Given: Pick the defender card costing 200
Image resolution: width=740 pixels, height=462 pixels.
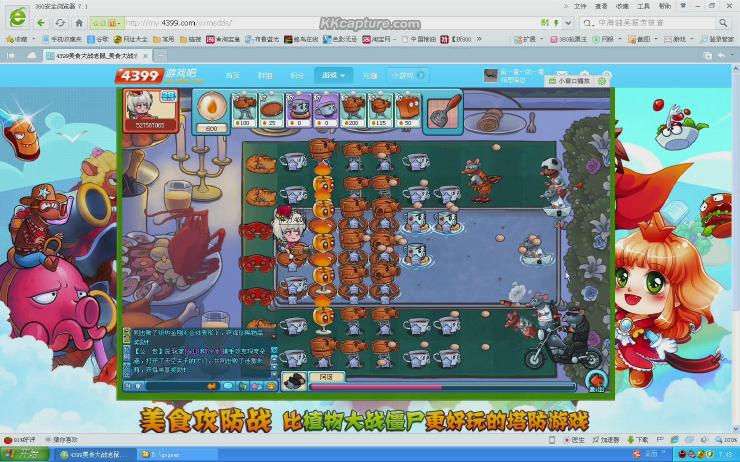Looking at the screenshot, I should 353,110.
